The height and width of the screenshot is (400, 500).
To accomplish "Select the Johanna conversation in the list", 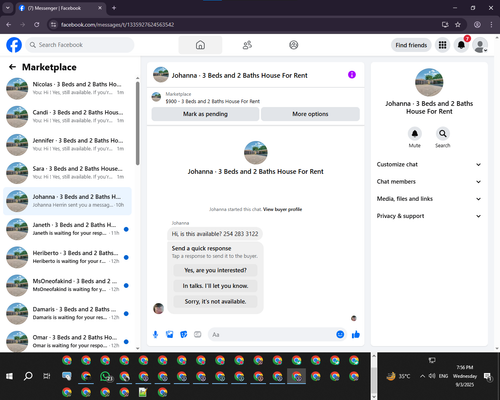I will pos(67,201).
